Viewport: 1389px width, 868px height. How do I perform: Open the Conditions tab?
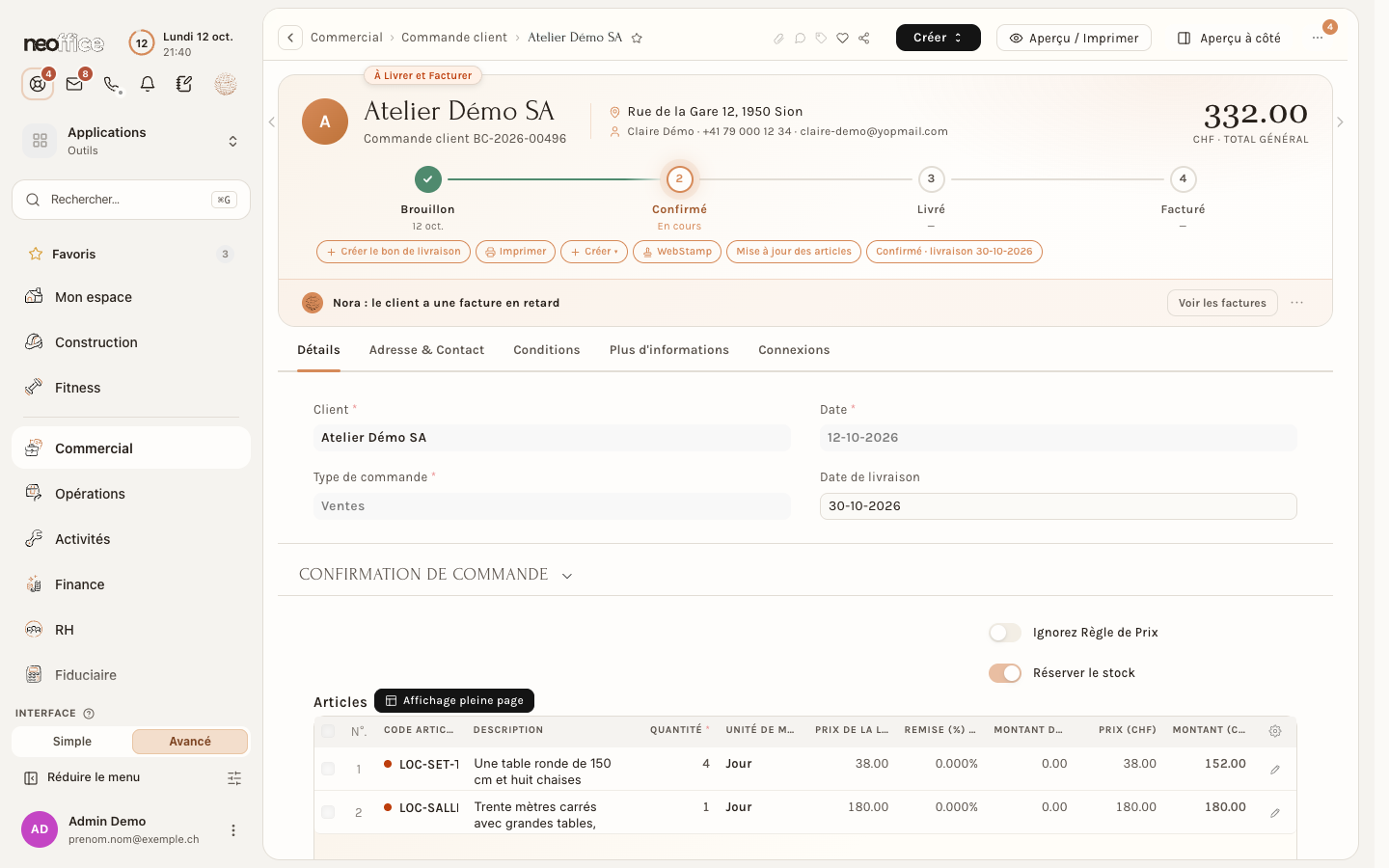coord(547,350)
